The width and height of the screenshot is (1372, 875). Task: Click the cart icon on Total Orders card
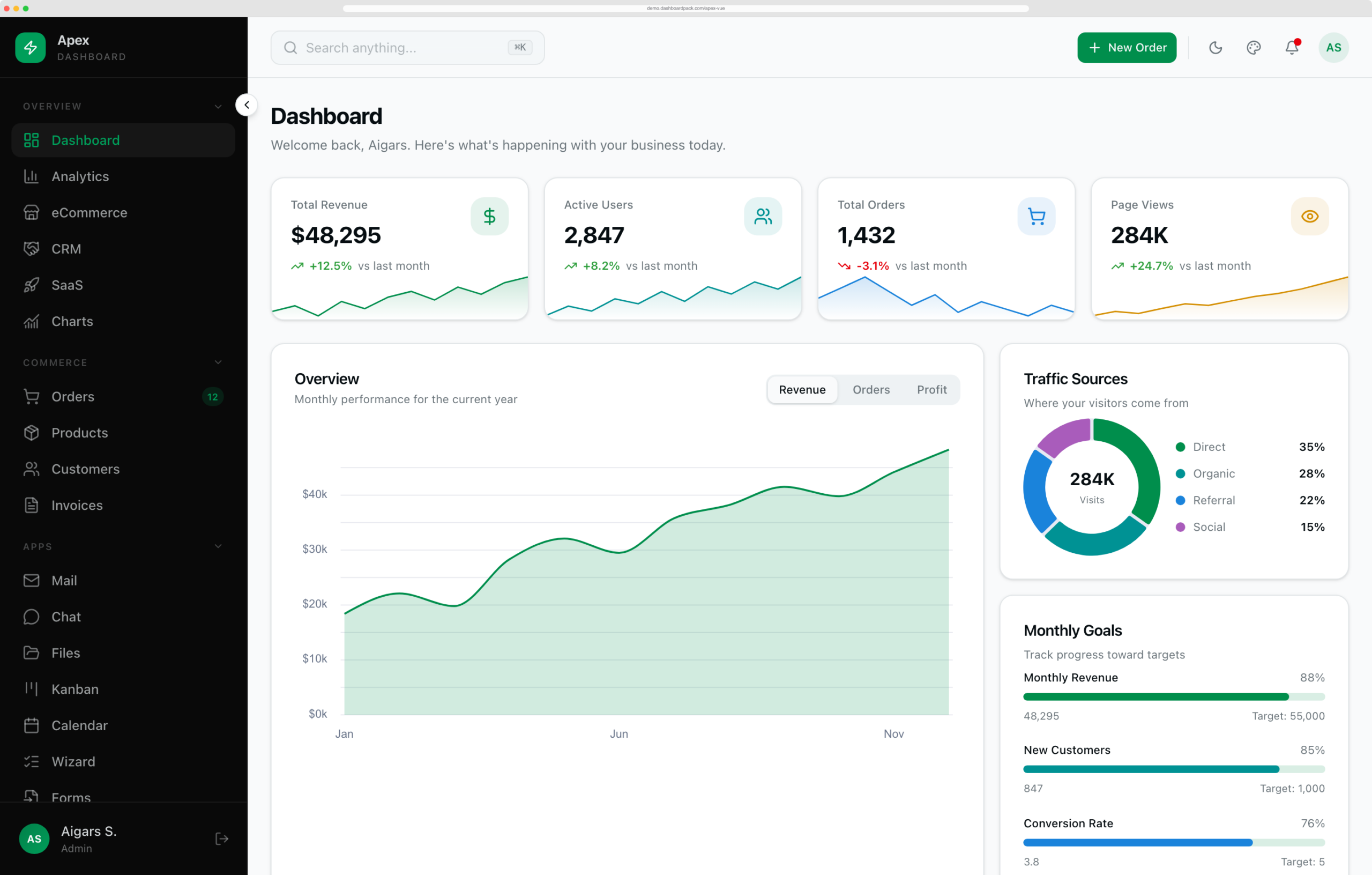[x=1037, y=216]
